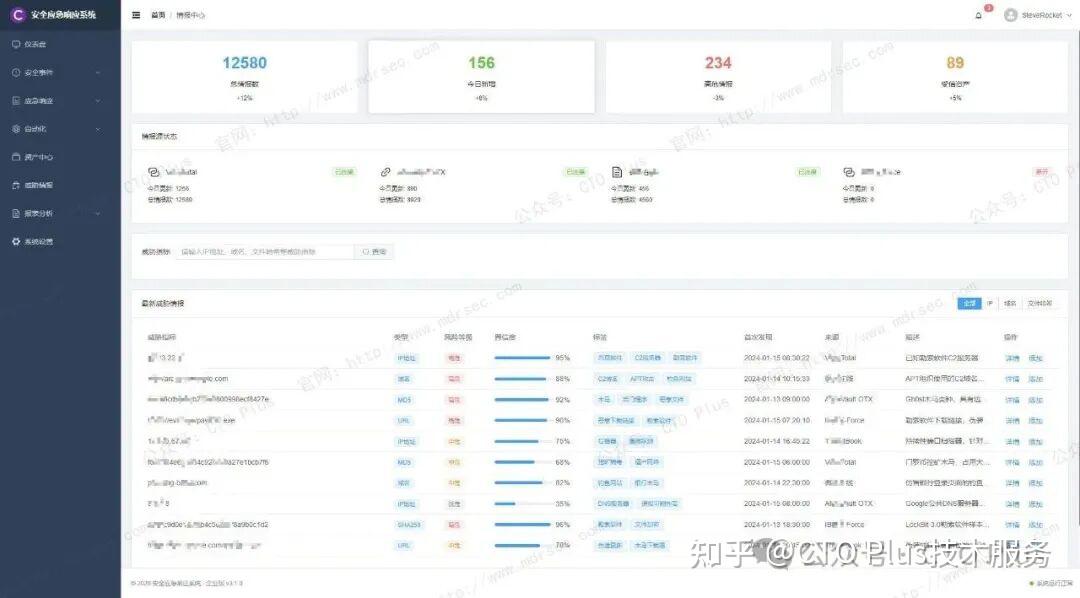Click 添加 for the 96% confidence row
Image resolution: width=1080 pixels, height=598 pixels.
(x=1035, y=525)
